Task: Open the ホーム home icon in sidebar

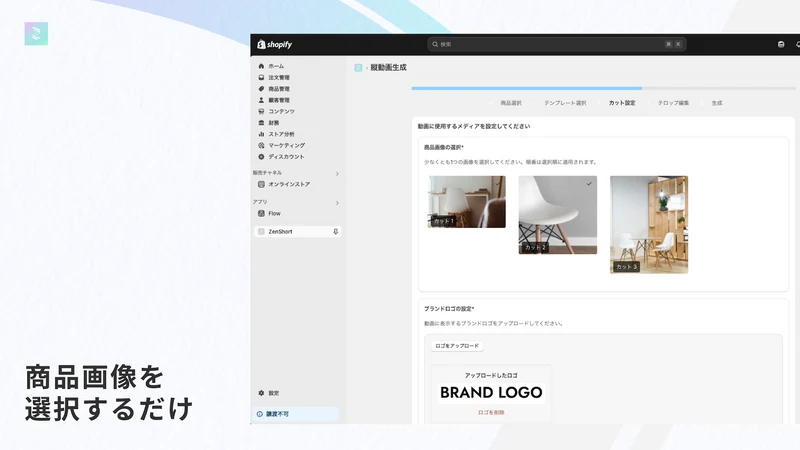Action: (x=261, y=66)
